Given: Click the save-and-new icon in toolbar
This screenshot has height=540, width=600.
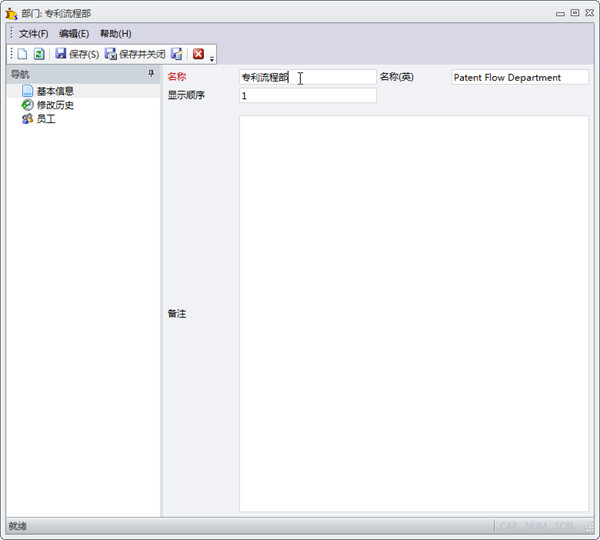Looking at the screenshot, I should [x=176, y=54].
